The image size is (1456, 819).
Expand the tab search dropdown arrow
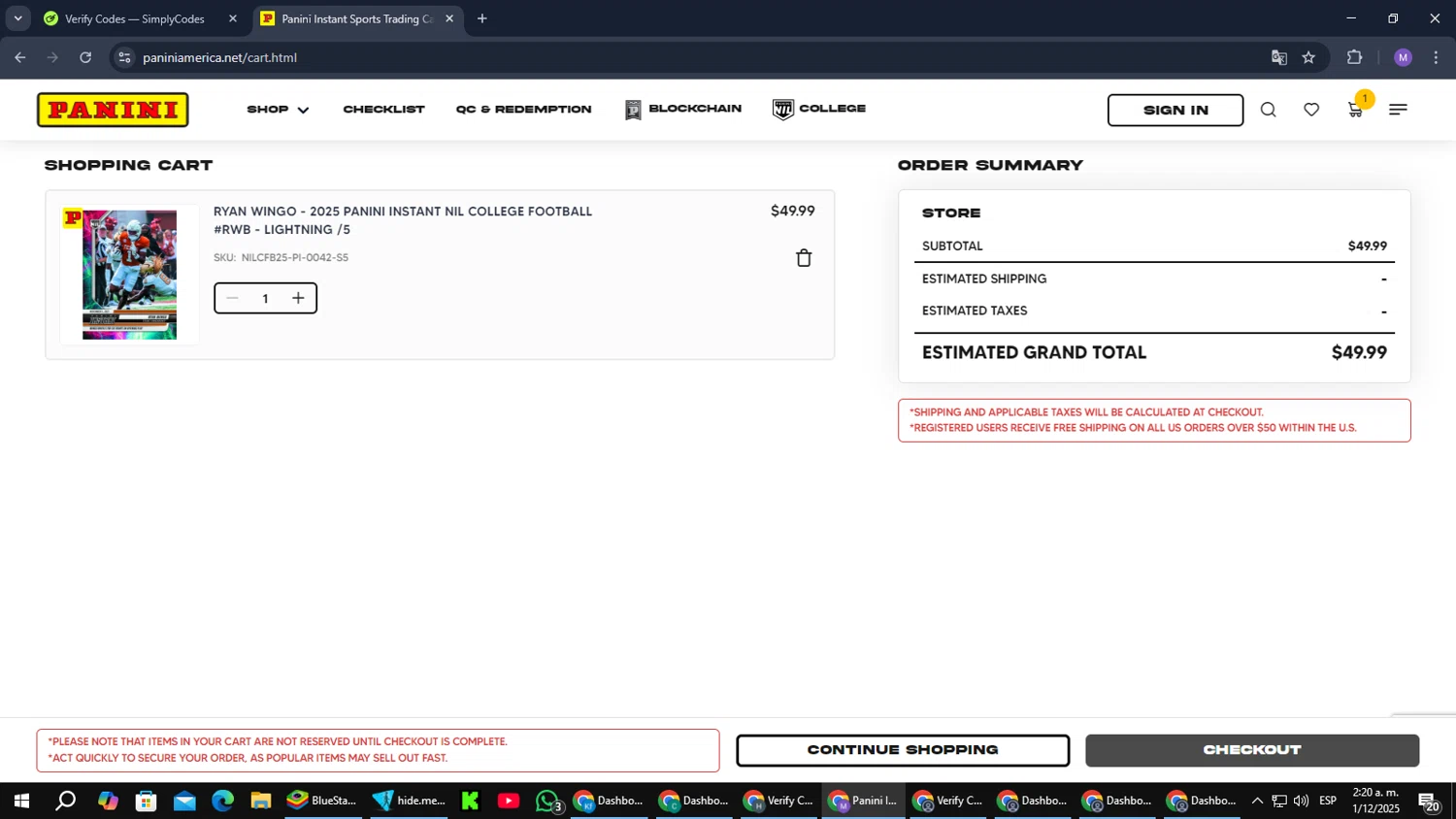click(x=17, y=18)
